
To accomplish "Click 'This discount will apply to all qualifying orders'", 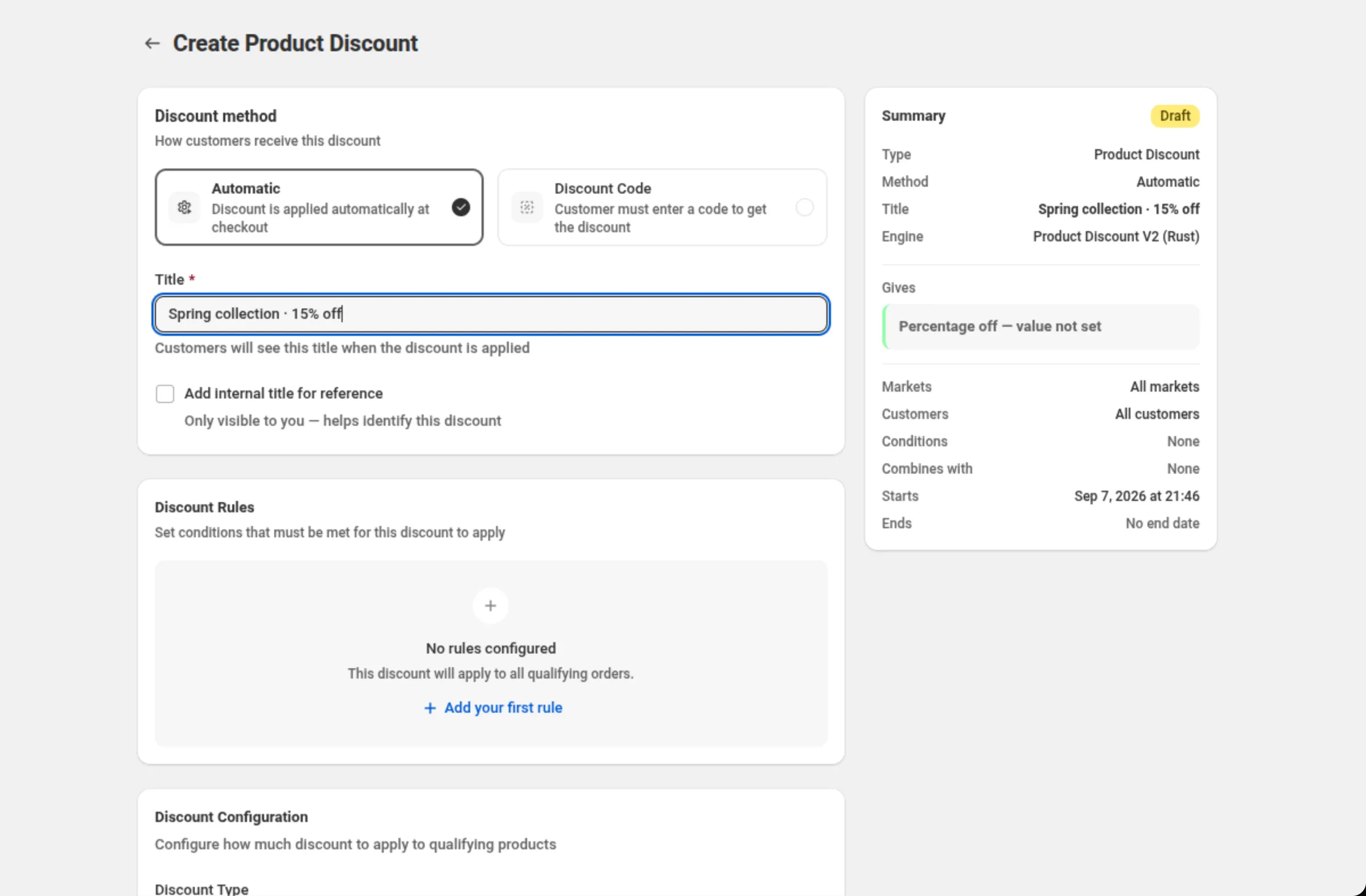I will click(x=491, y=674).
